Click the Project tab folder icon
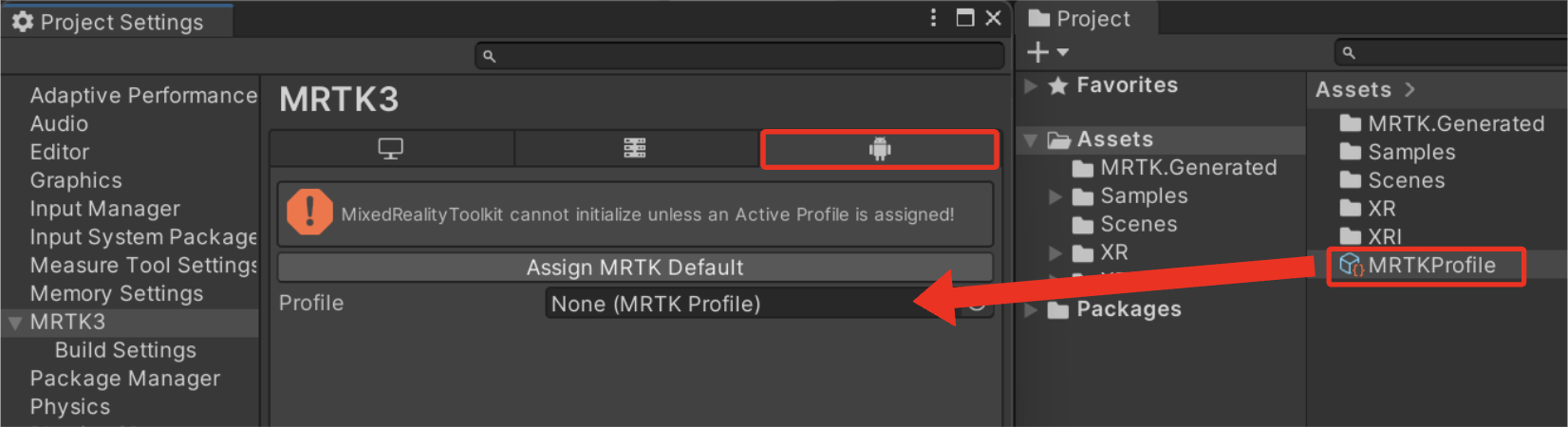Image resolution: width=1568 pixels, height=427 pixels. pos(1039,18)
